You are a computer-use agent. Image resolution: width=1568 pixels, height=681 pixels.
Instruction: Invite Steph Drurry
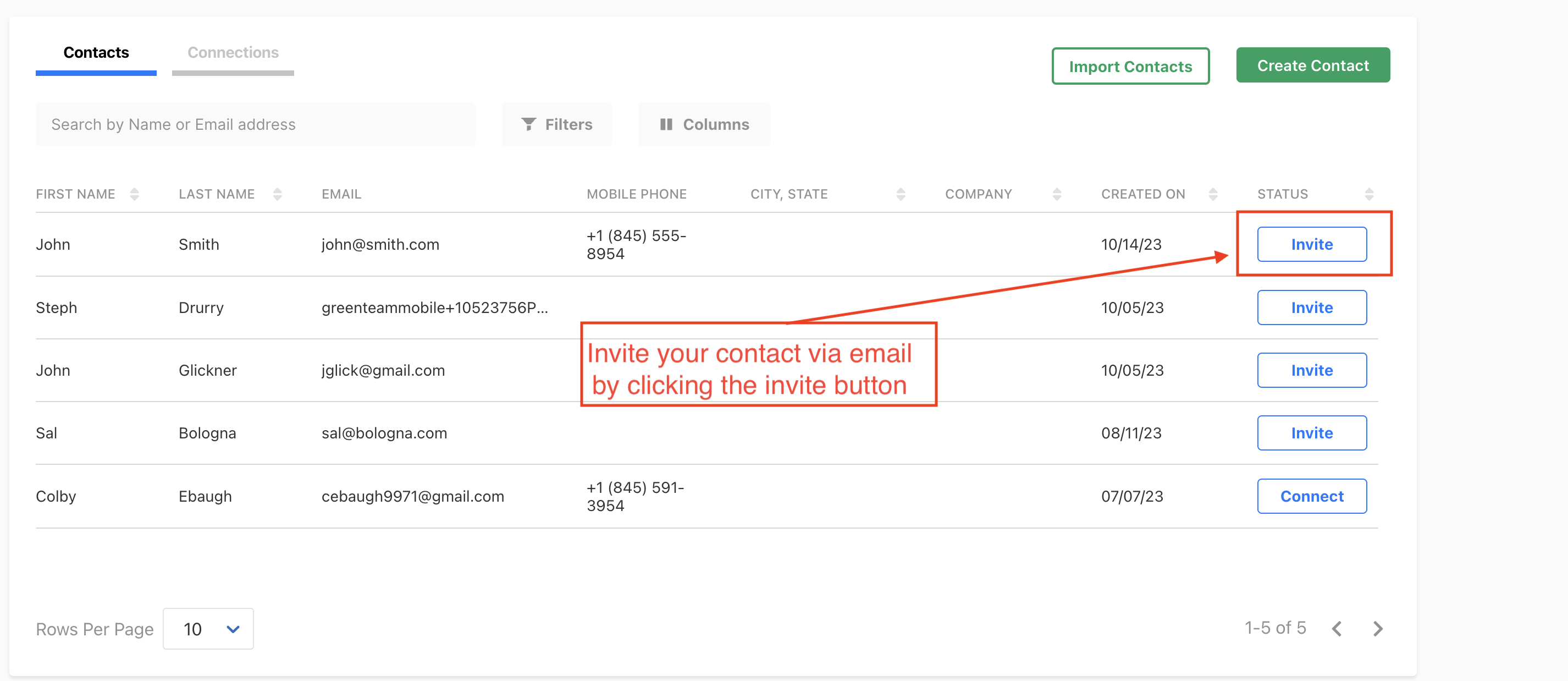click(x=1312, y=307)
